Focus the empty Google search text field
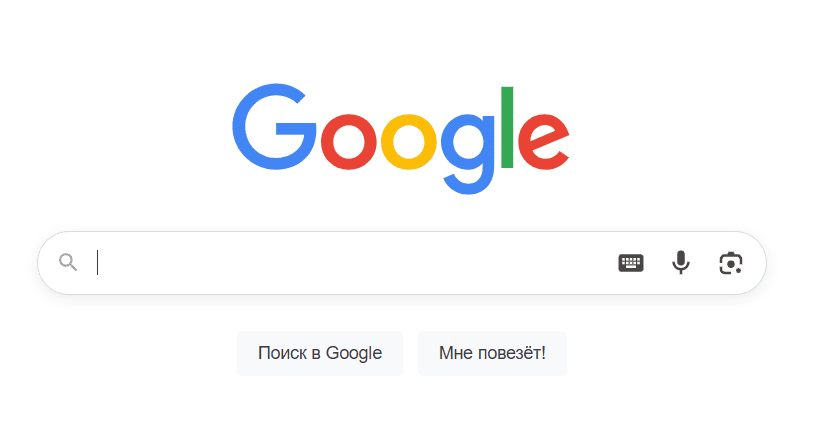Image resolution: width=818 pixels, height=425 pixels. click(x=352, y=262)
